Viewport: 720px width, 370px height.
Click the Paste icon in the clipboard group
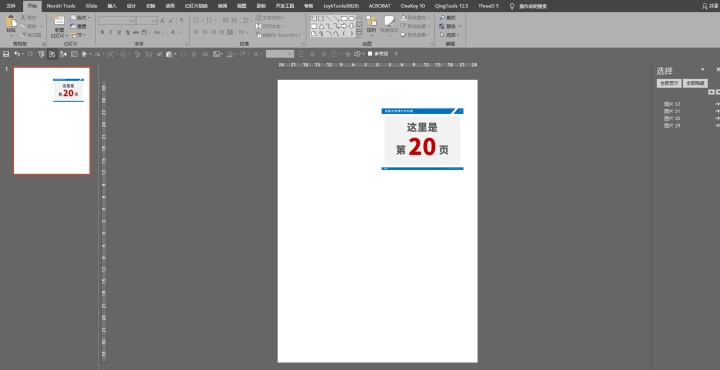[11, 22]
